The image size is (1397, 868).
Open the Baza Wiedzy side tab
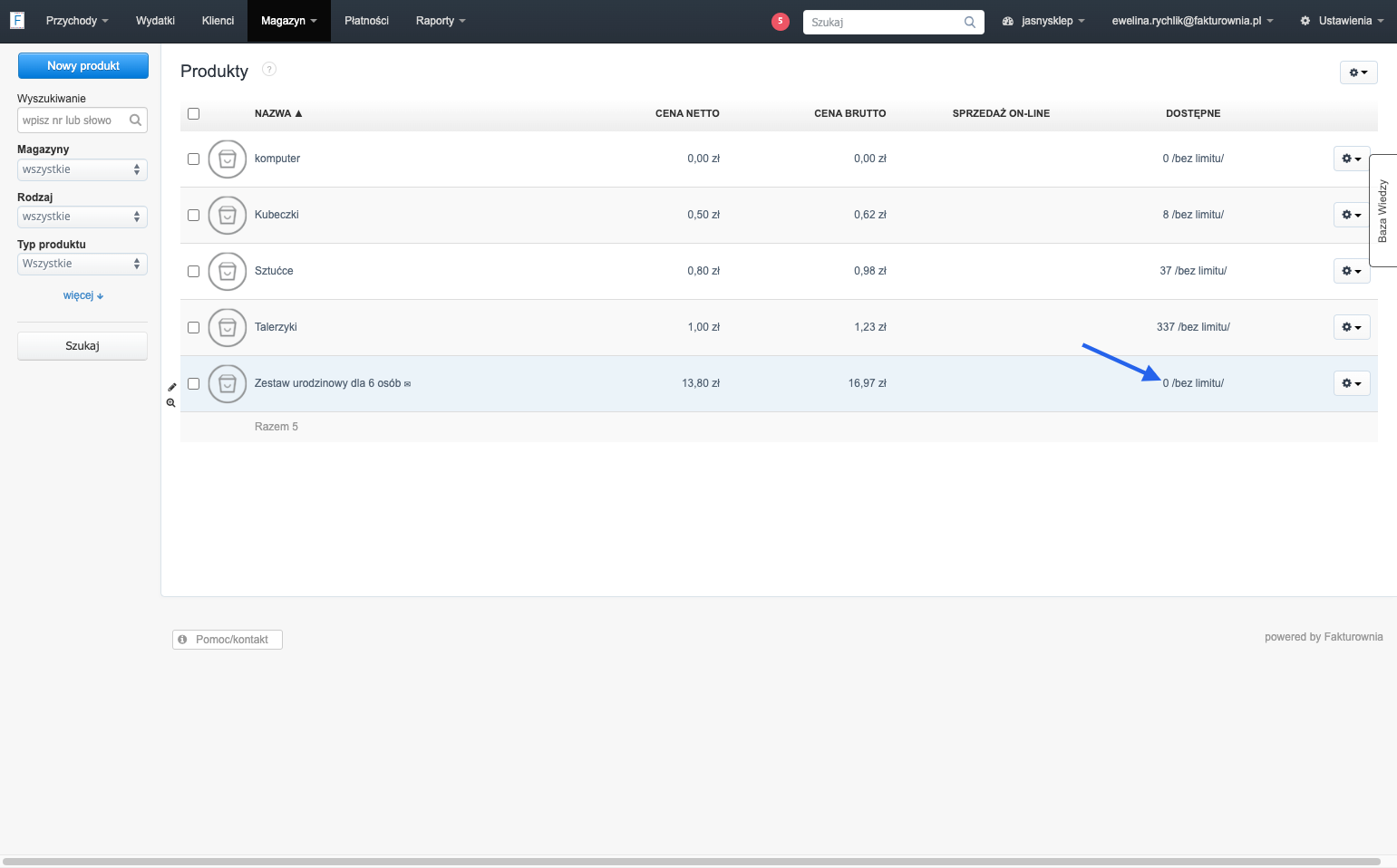[x=1382, y=210]
